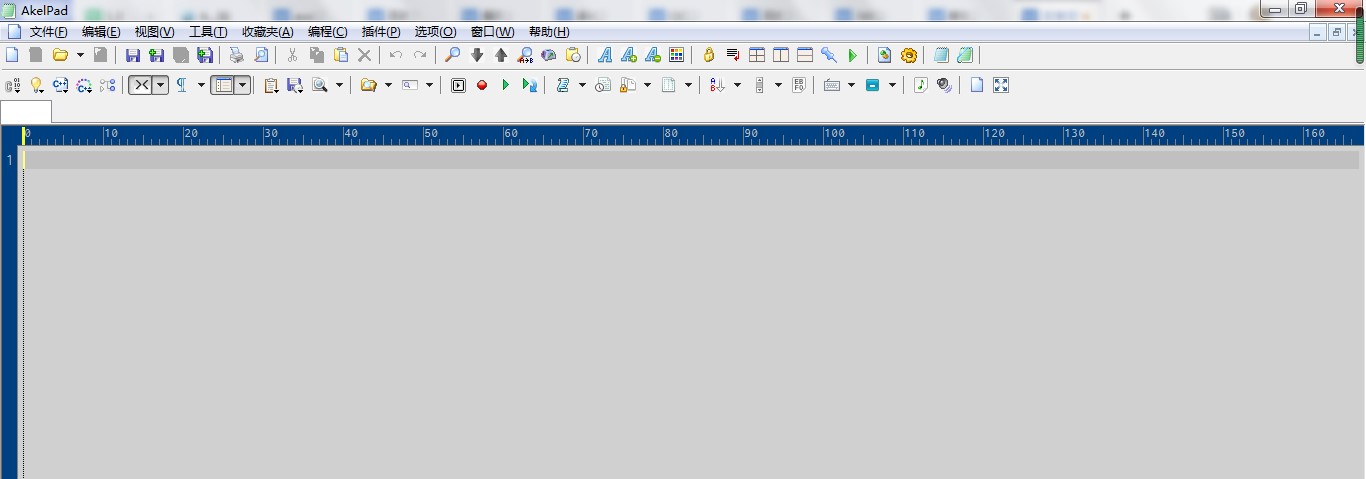Toggle the line folding X button
This screenshot has height=479, width=1366.
(141, 85)
